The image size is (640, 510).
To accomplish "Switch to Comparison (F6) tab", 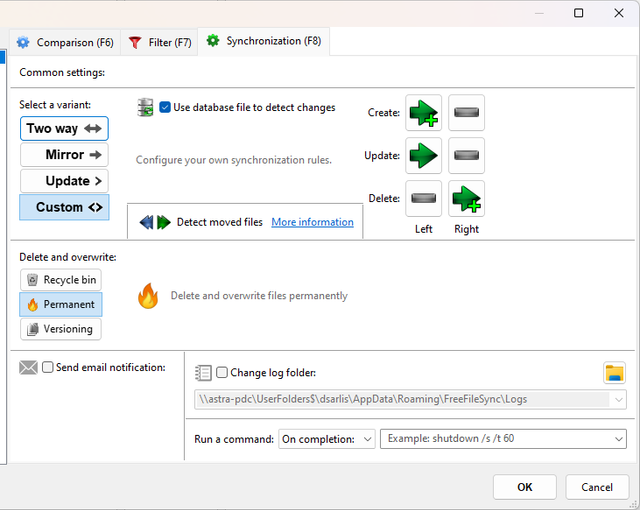I will 65,42.
